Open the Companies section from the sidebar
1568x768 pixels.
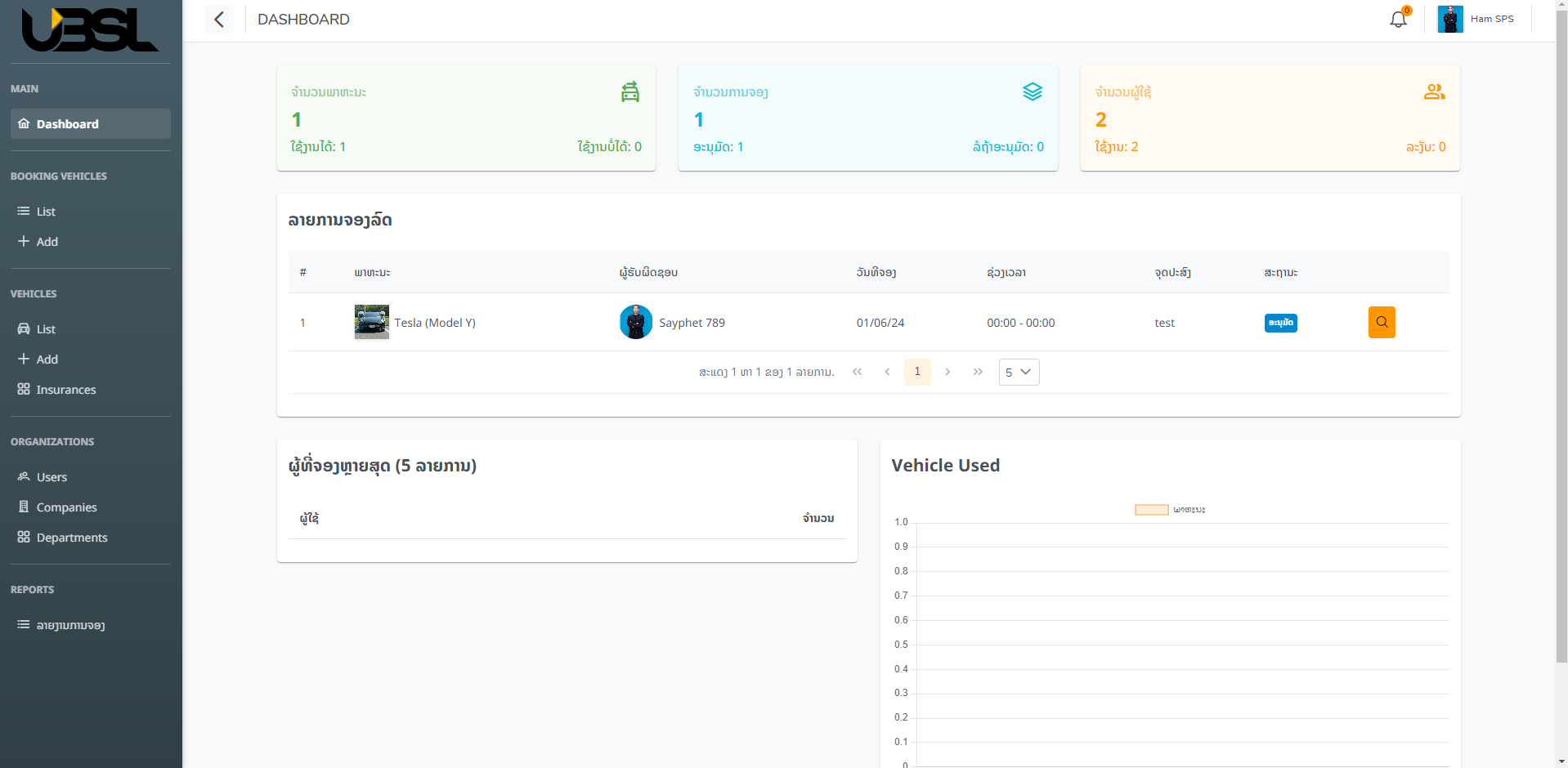[x=65, y=507]
